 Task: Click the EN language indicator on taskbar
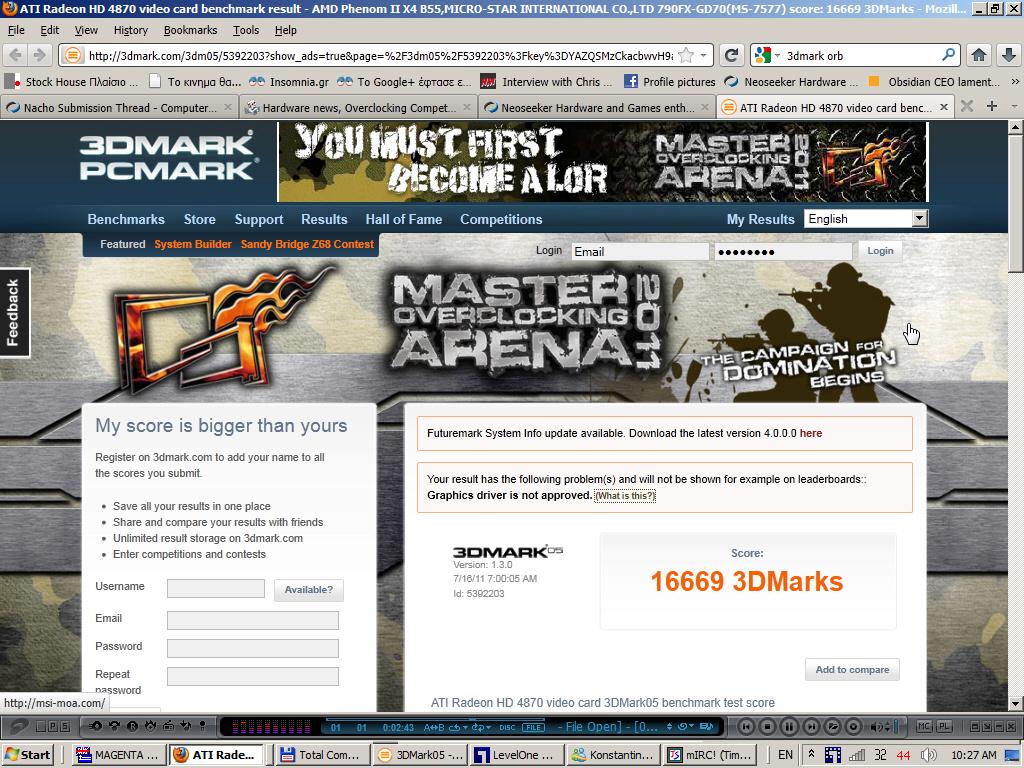(x=785, y=755)
